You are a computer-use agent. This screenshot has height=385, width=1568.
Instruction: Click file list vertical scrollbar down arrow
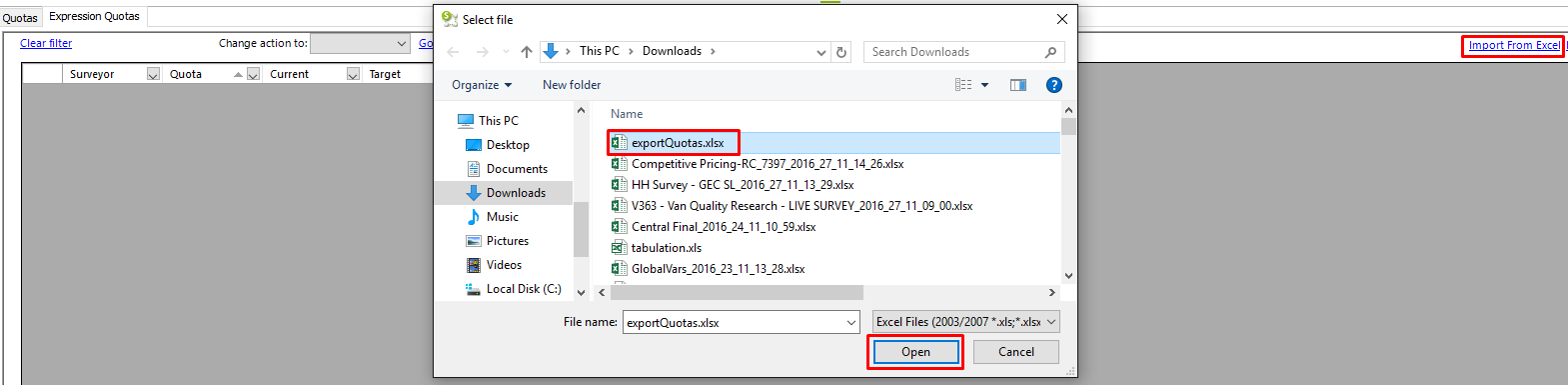click(1068, 275)
